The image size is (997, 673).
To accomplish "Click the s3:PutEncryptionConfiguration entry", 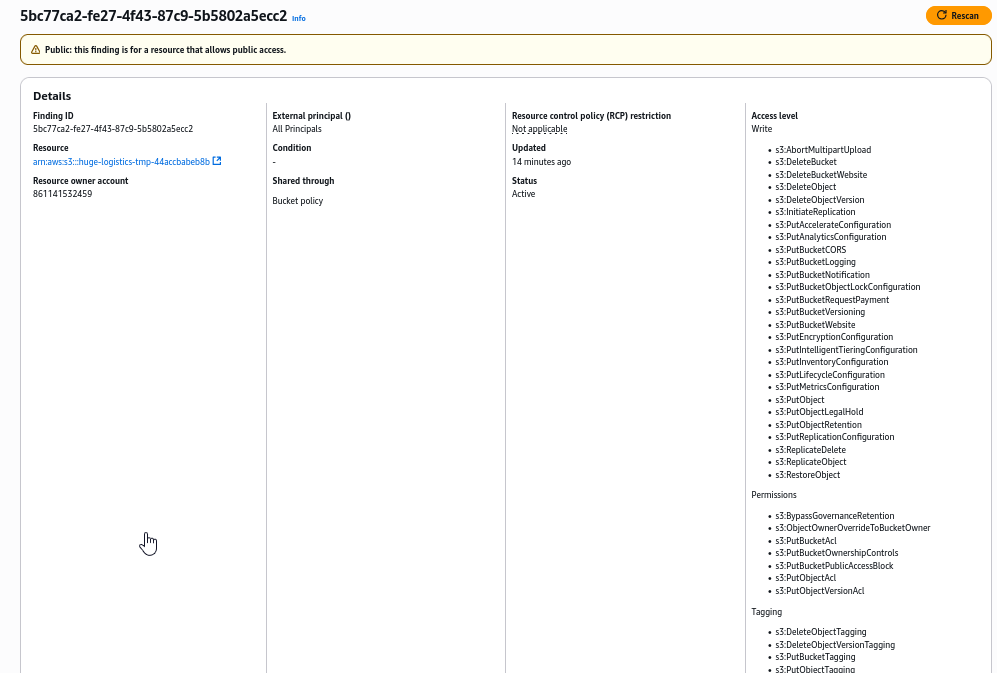I will [x=834, y=337].
